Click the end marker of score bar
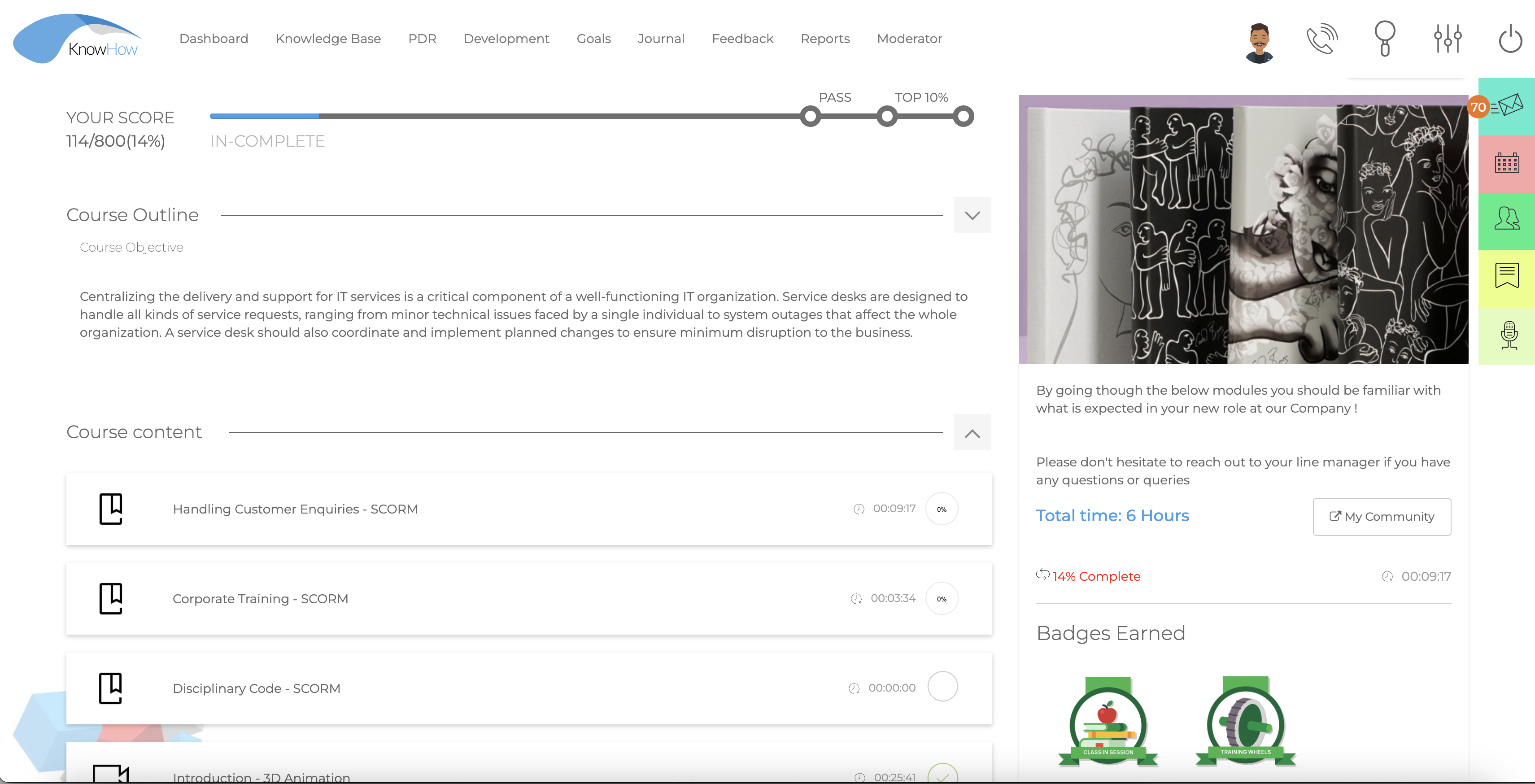 [963, 116]
